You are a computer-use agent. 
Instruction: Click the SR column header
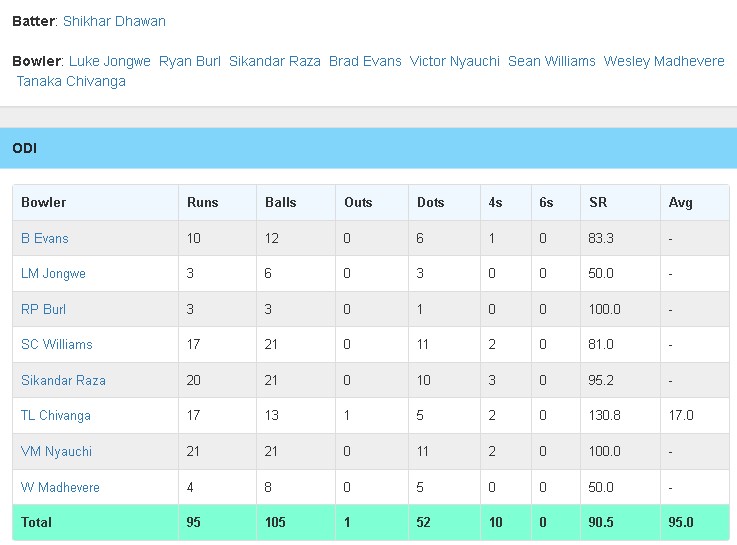click(x=598, y=202)
